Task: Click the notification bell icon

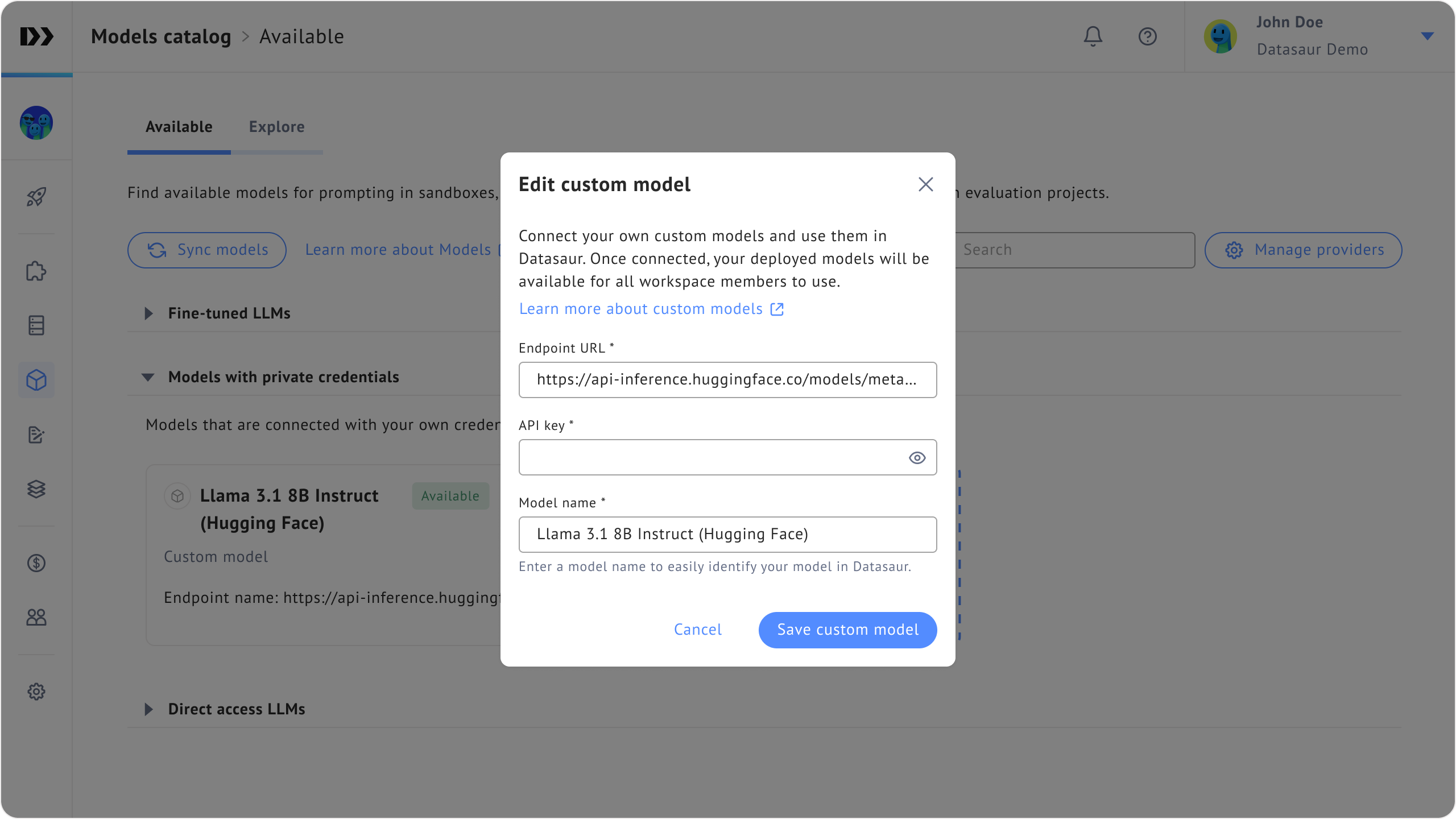Action: pos(1093,36)
